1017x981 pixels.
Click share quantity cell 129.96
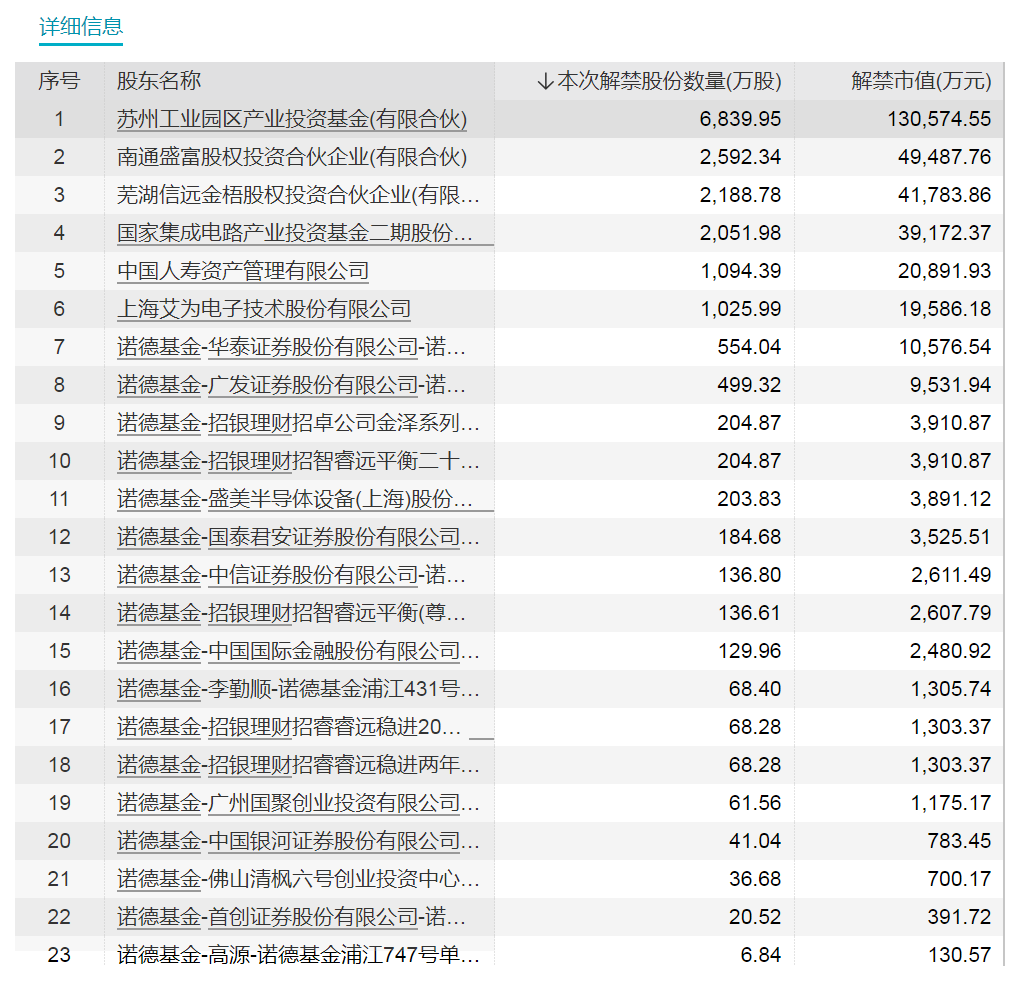tap(750, 651)
